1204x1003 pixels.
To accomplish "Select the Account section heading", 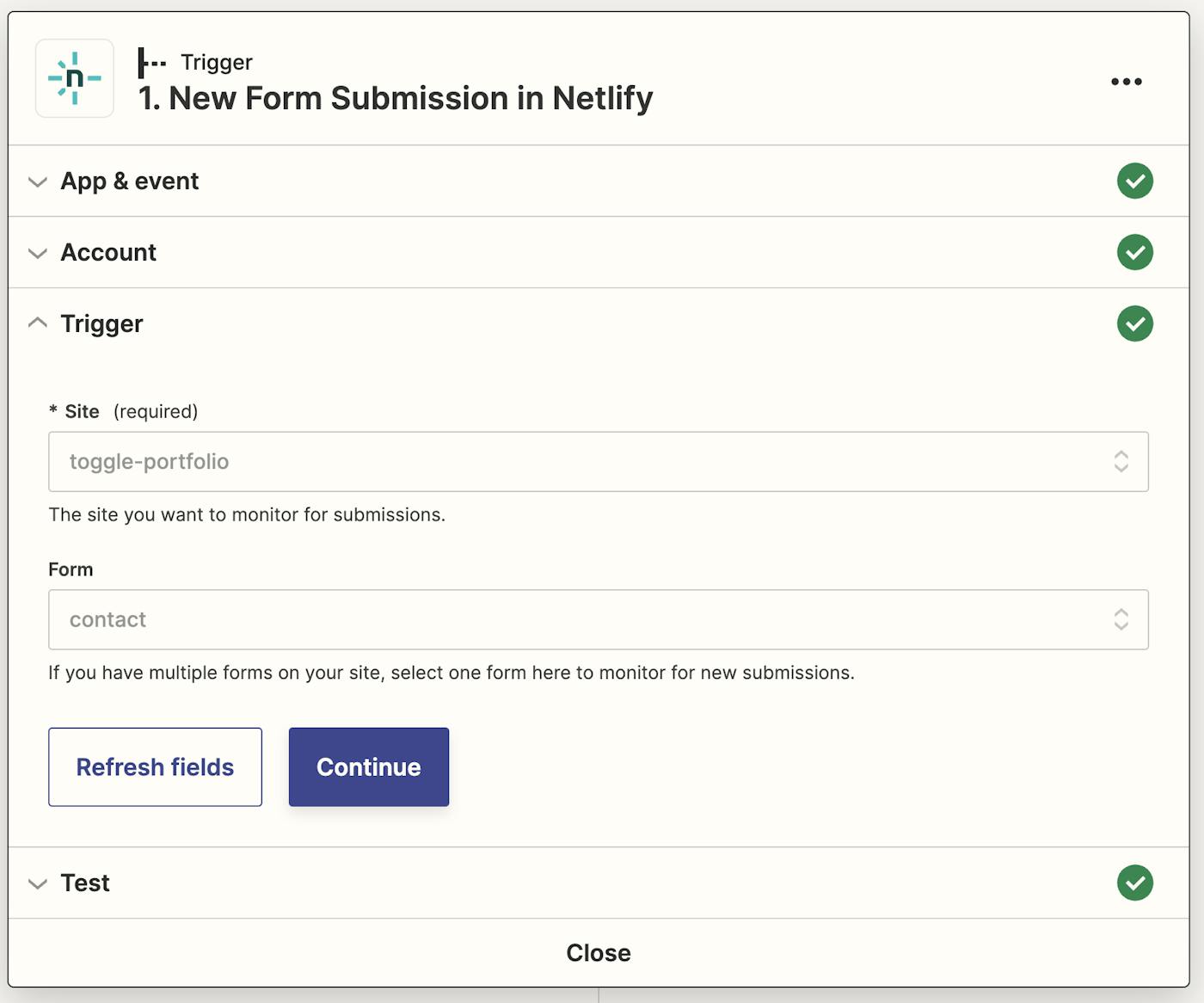I will (108, 252).
